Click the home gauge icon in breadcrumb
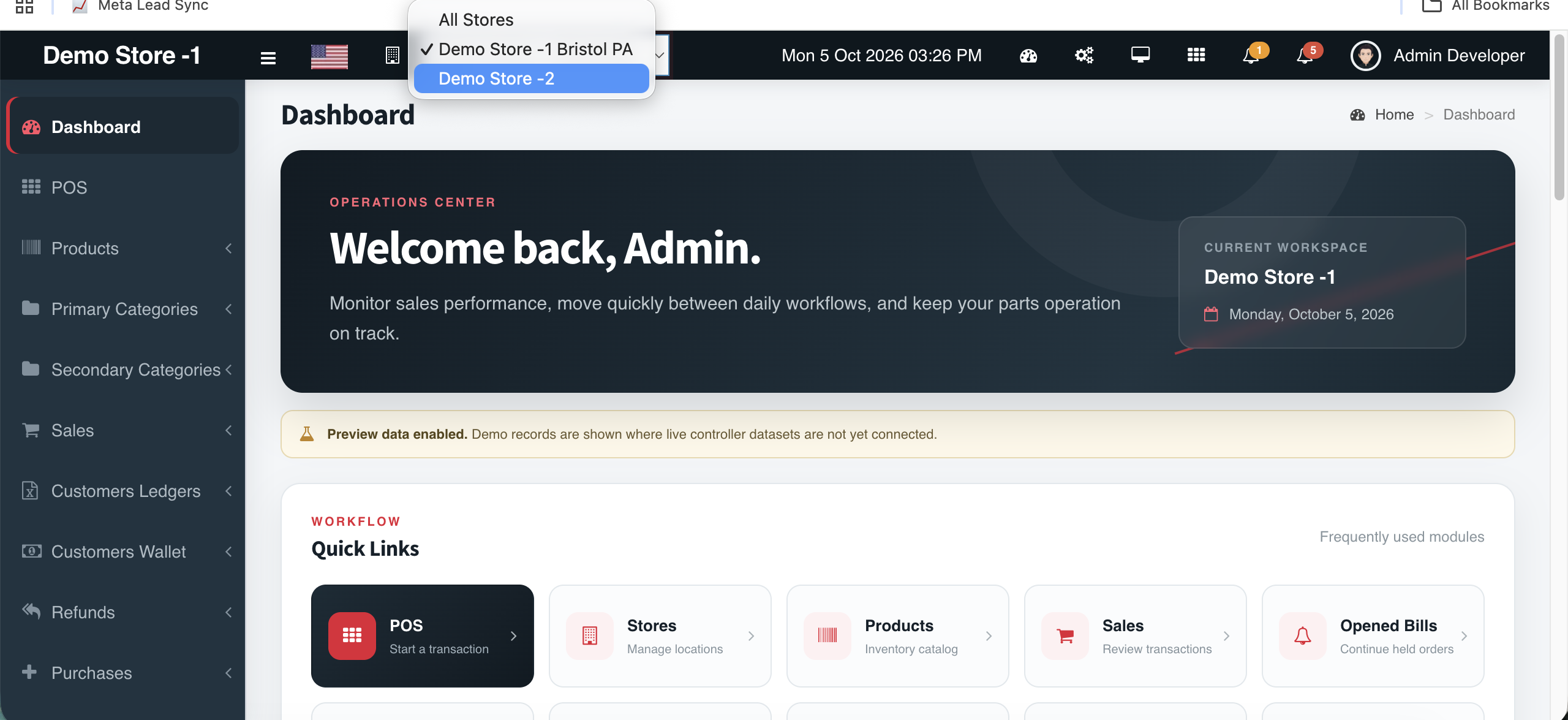This screenshot has width=1568, height=720. [x=1357, y=115]
